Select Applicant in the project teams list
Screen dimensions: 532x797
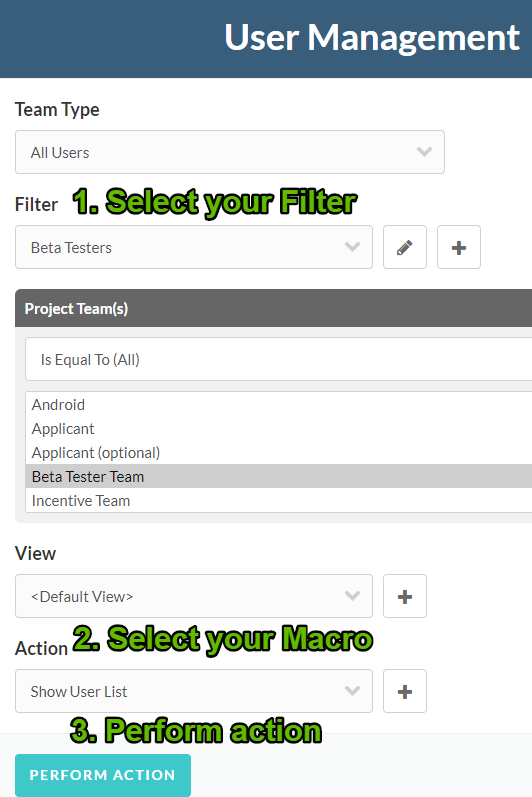[278, 428]
